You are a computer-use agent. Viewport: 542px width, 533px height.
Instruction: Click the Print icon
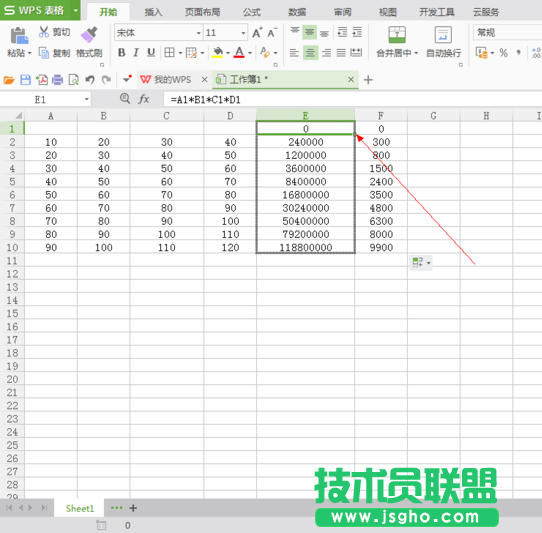tap(57, 80)
